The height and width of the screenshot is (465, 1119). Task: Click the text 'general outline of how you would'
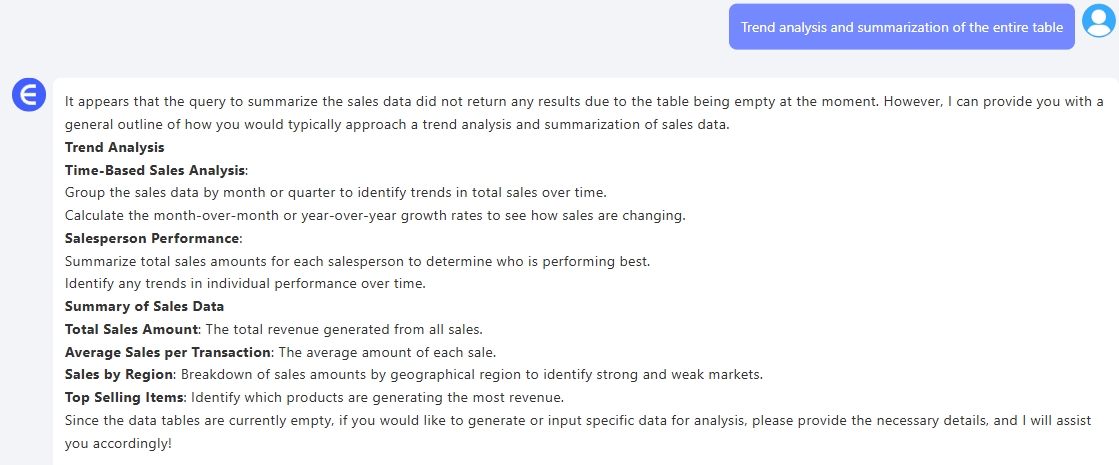170,125
